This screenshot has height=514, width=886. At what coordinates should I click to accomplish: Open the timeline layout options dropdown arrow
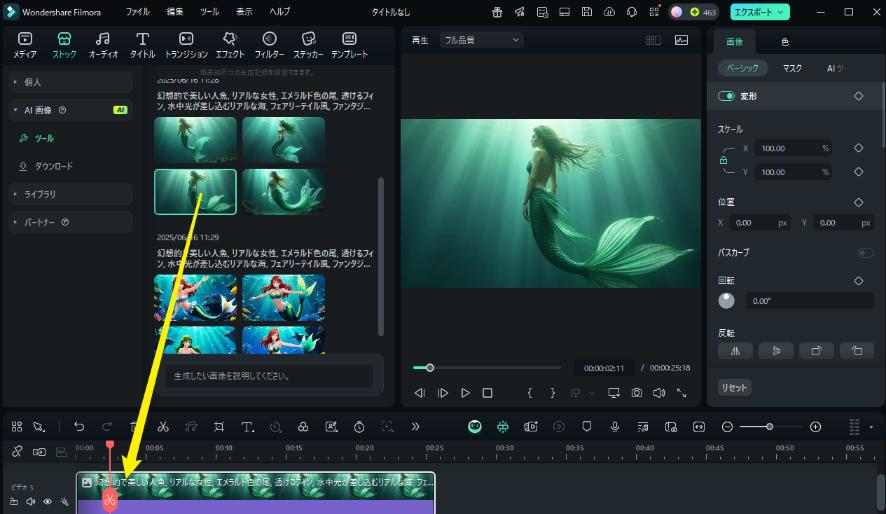[871, 427]
